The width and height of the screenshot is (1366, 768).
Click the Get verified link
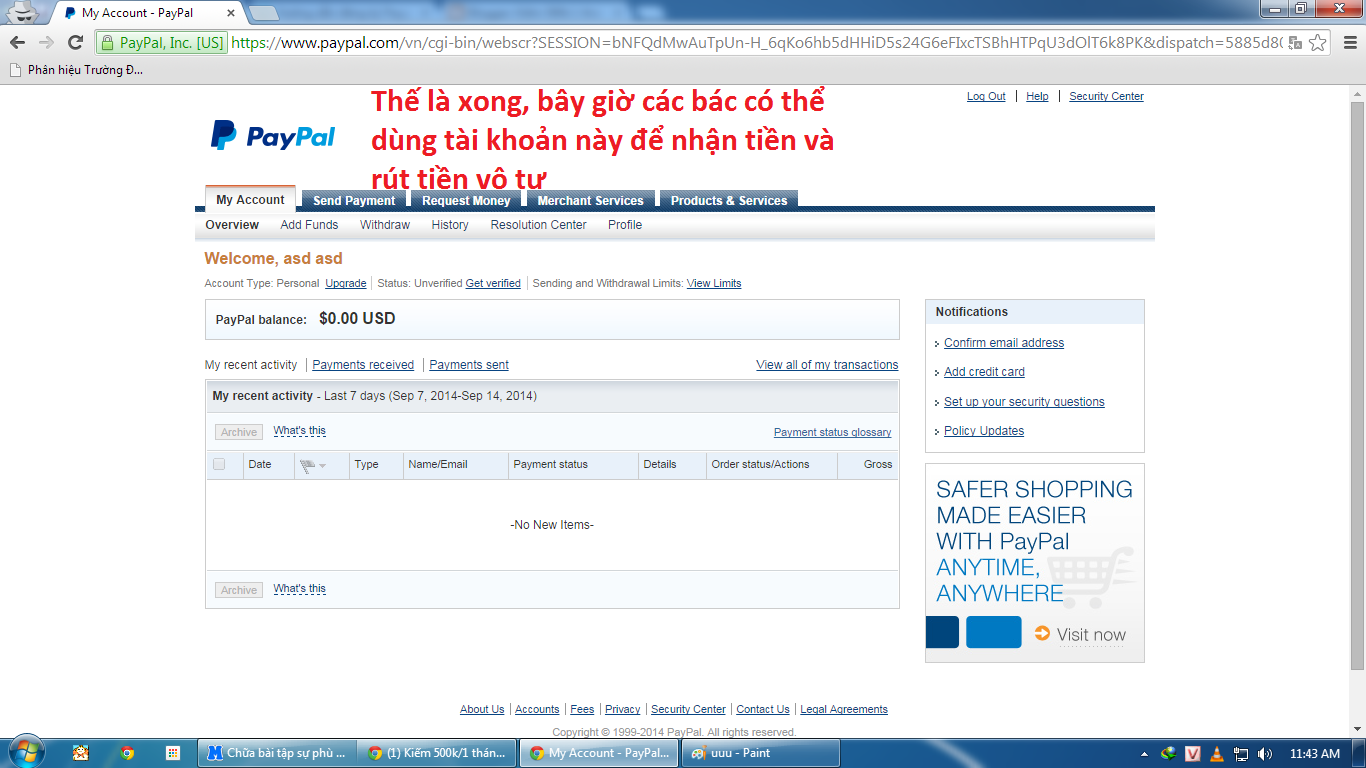tap(493, 283)
